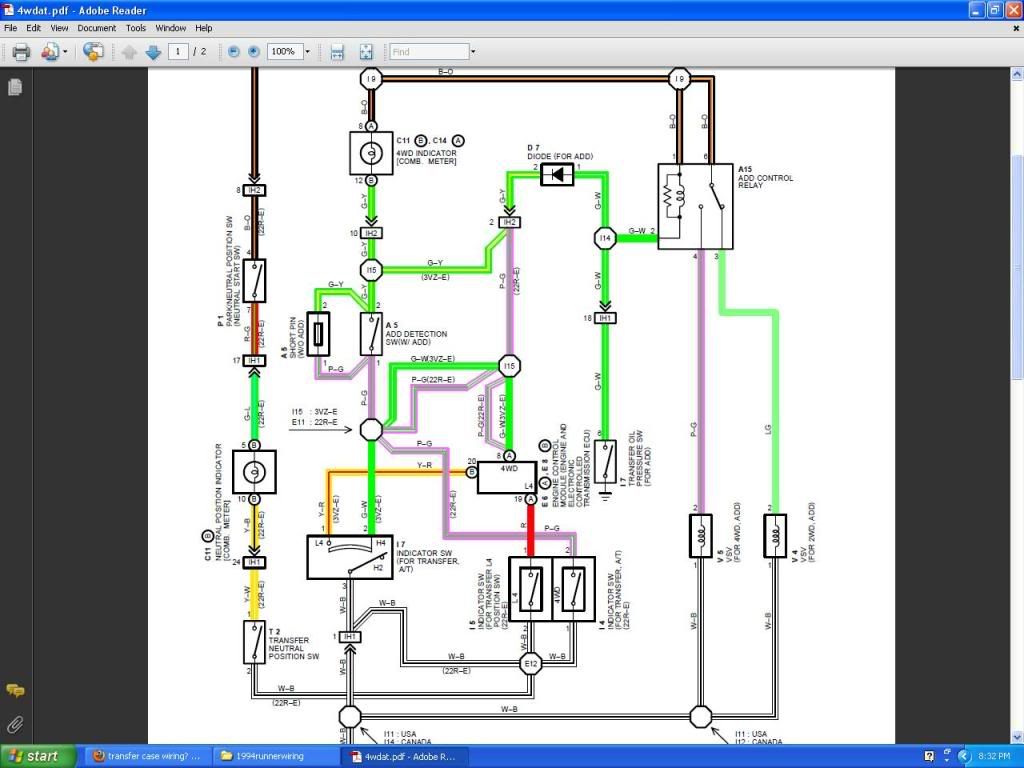Expand the Find options dropdown arrow
This screenshot has height=768, width=1024.
pos(473,51)
